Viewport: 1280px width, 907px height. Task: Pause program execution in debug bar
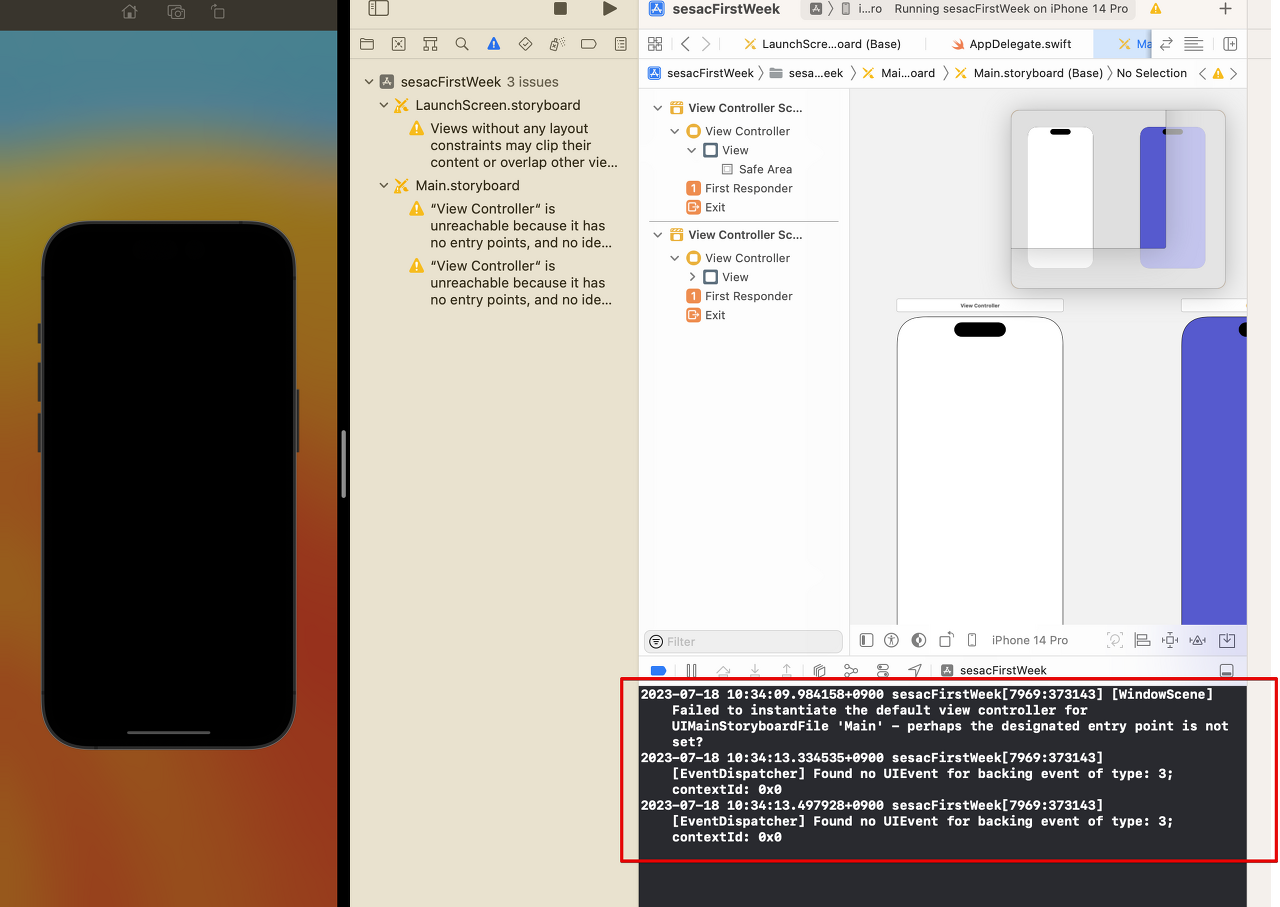691,671
